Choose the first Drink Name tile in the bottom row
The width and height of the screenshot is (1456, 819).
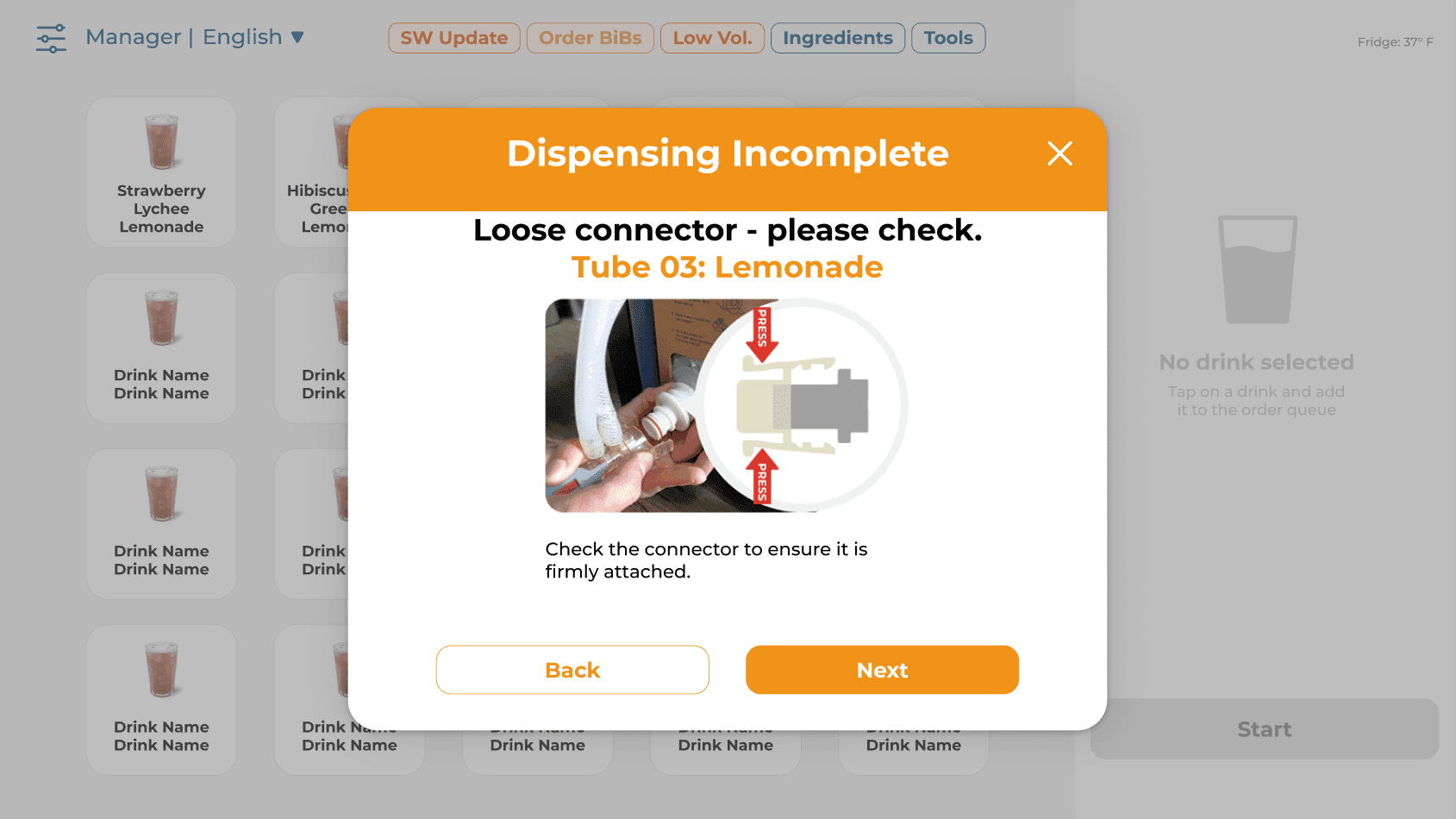click(x=161, y=700)
